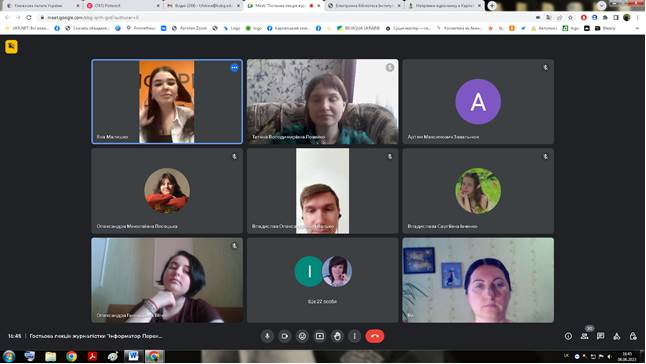Open the emoji reactions button
Viewport: 646px width, 364px height.
(302, 336)
